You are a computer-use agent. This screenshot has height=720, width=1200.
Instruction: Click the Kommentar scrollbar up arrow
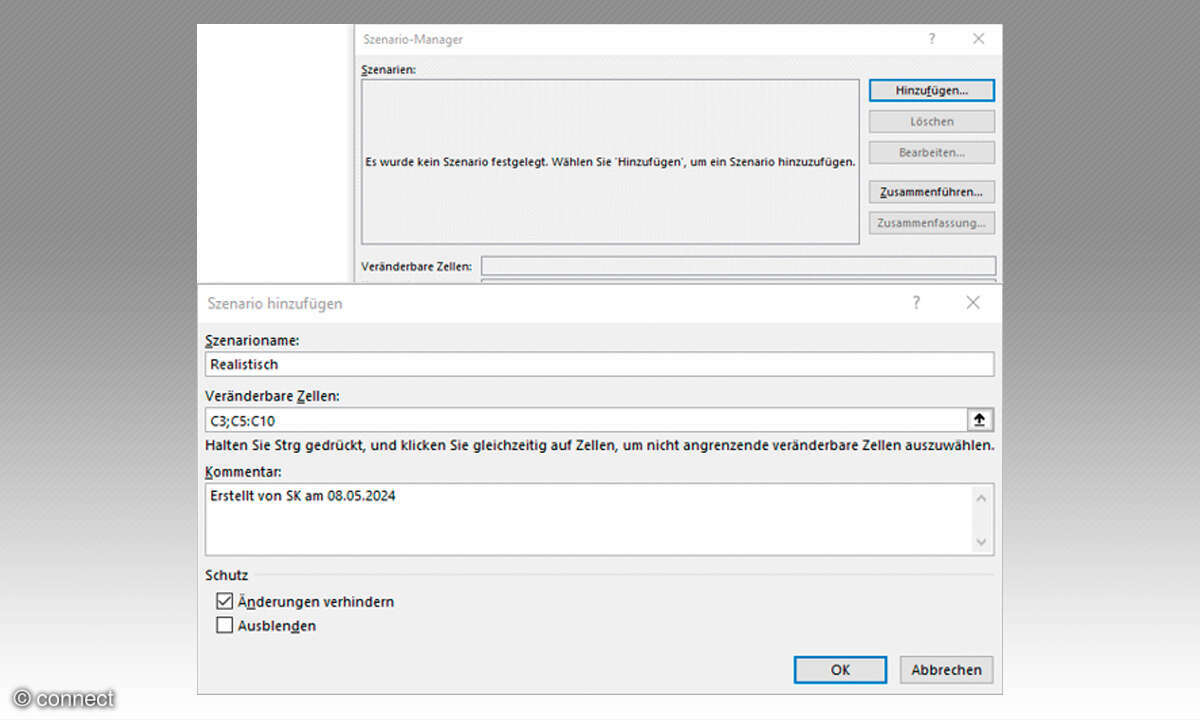982,497
